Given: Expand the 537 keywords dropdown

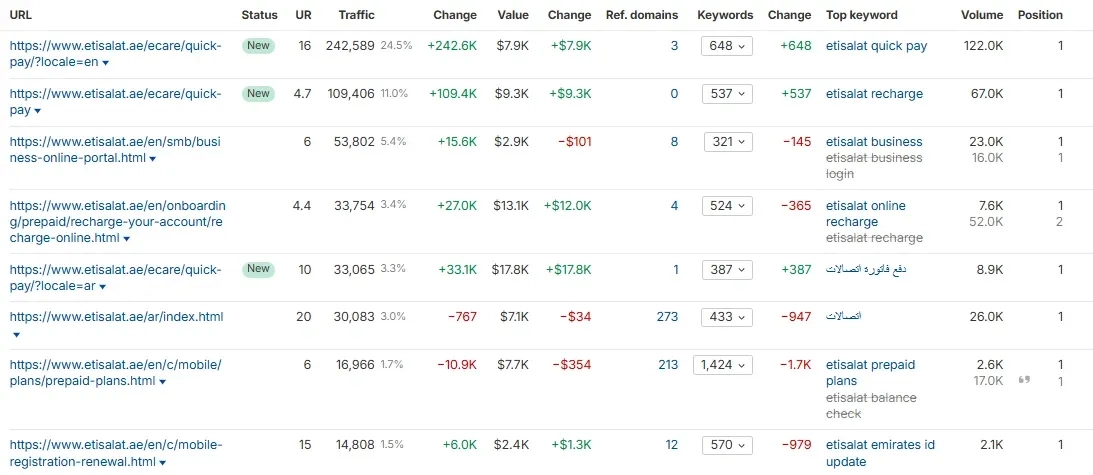Looking at the screenshot, I should coord(727,94).
